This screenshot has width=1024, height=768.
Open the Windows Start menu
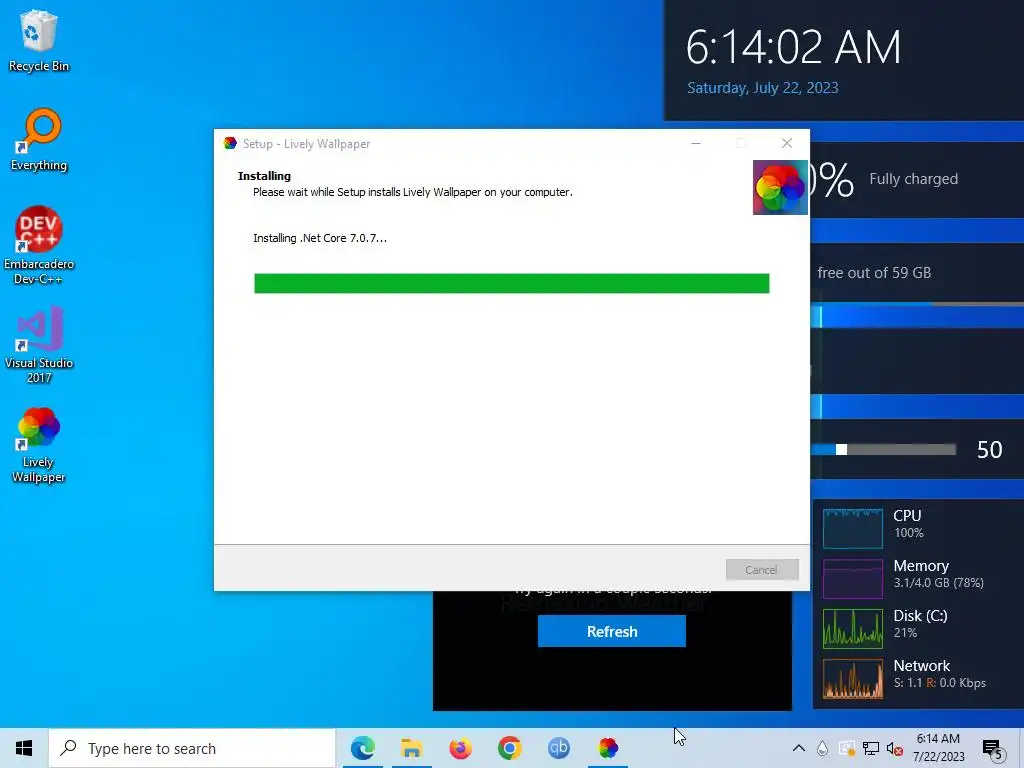24,748
